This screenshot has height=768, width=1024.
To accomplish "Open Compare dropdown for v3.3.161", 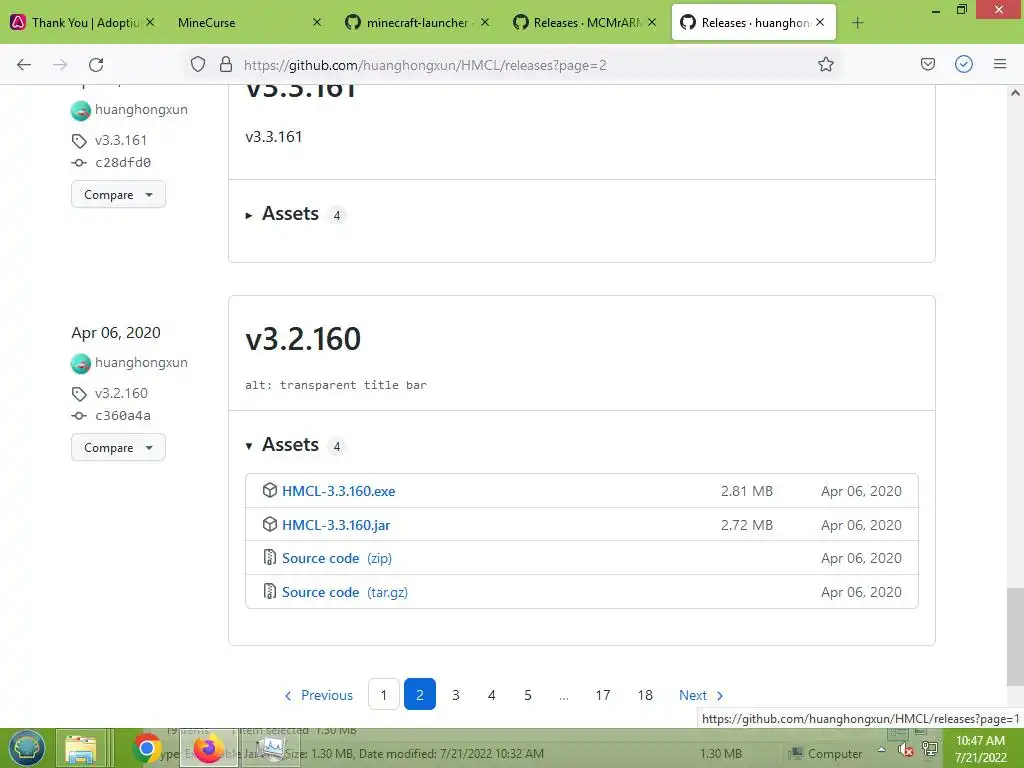I will pyautogui.click(x=118, y=195).
